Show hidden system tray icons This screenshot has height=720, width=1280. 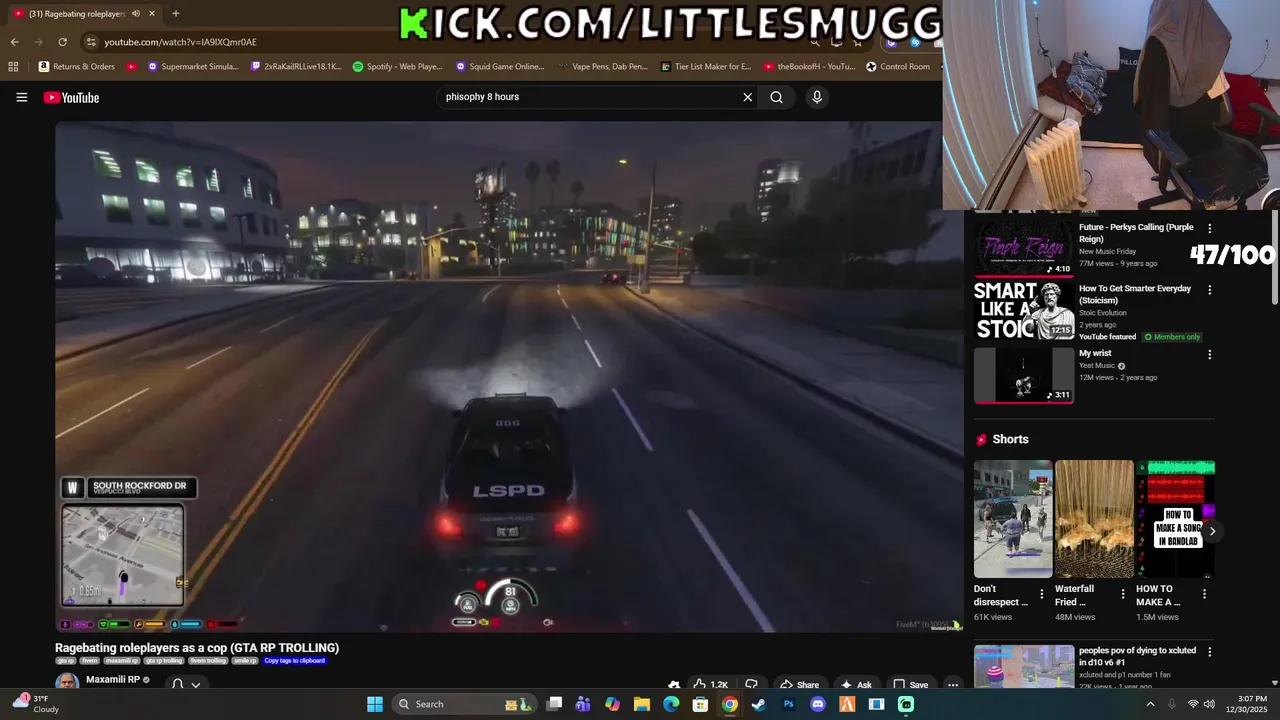click(1150, 704)
